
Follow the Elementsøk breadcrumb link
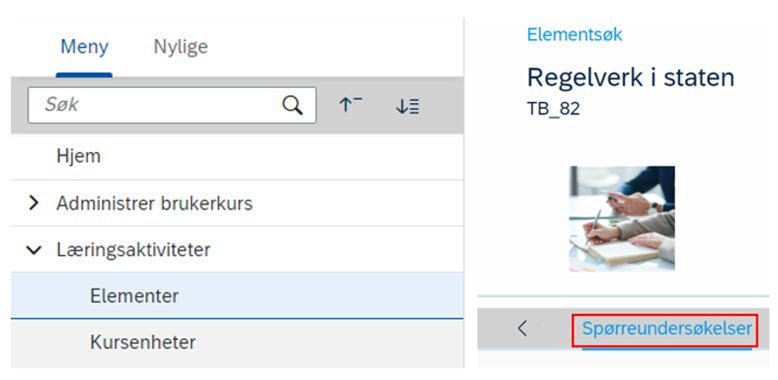[x=574, y=35]
